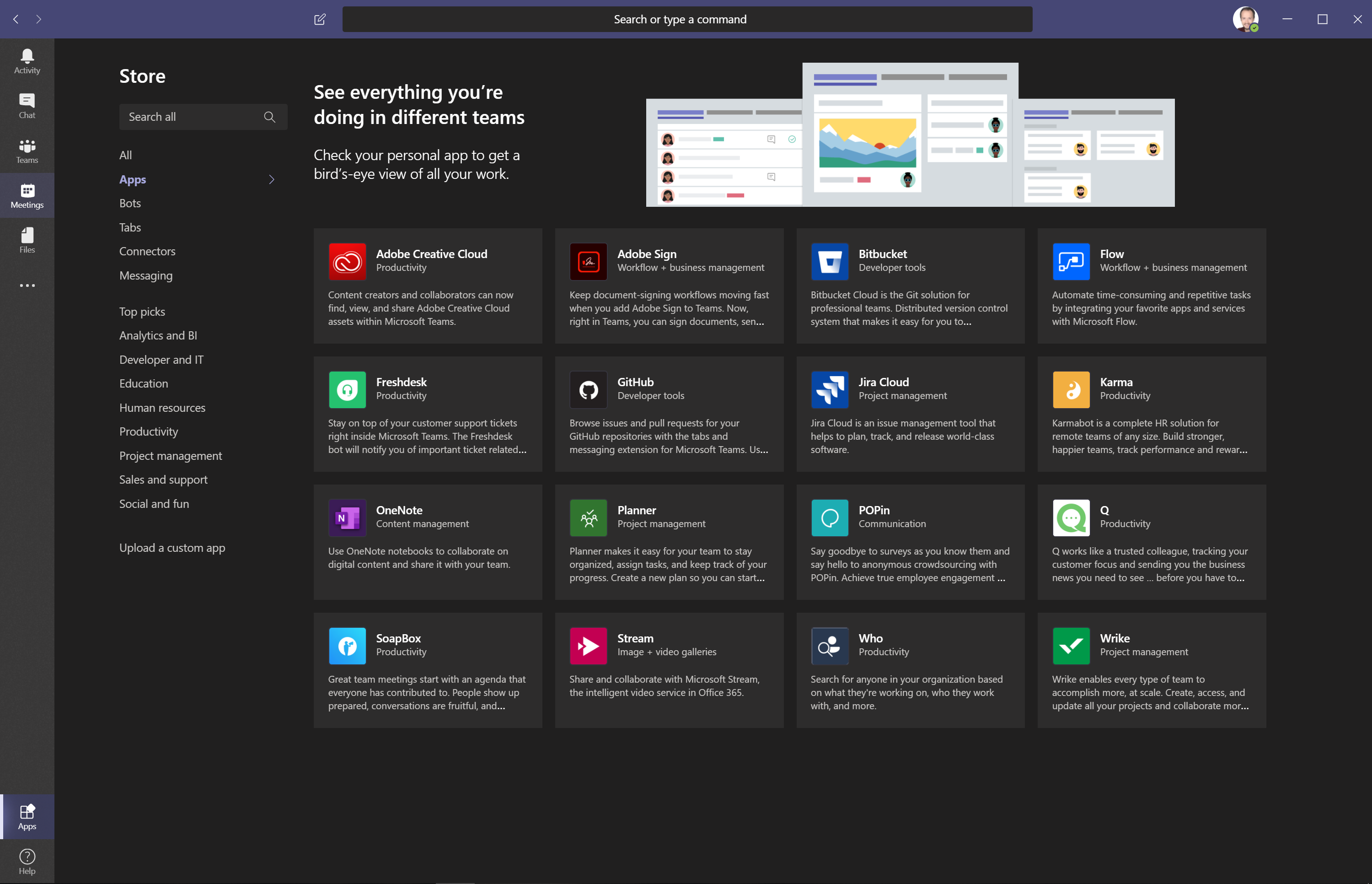
Task: Select the Connectors category
Action: tap(147, 251)
